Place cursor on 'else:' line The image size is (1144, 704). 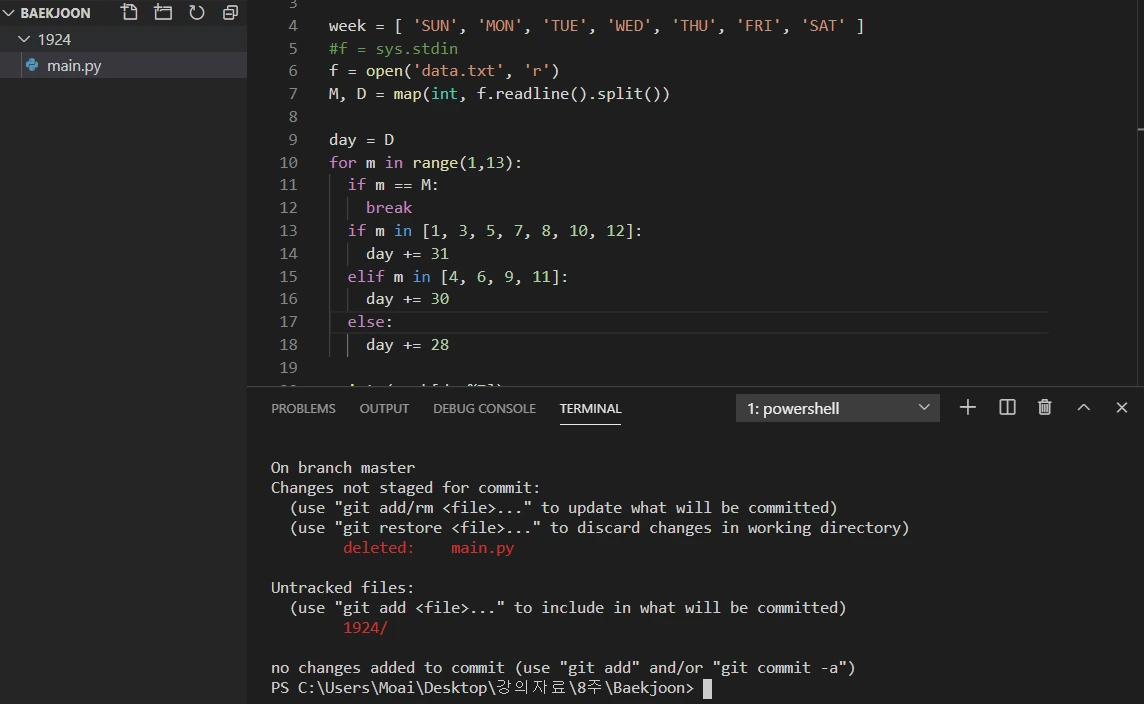[370, 322]
